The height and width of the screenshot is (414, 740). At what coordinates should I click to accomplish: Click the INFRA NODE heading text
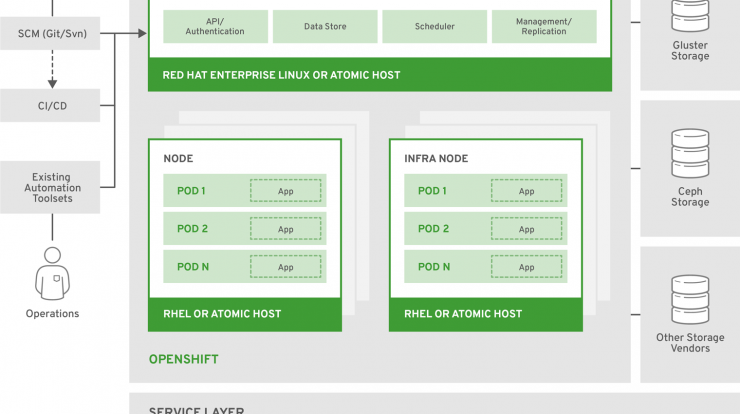(x=436, y=159)
